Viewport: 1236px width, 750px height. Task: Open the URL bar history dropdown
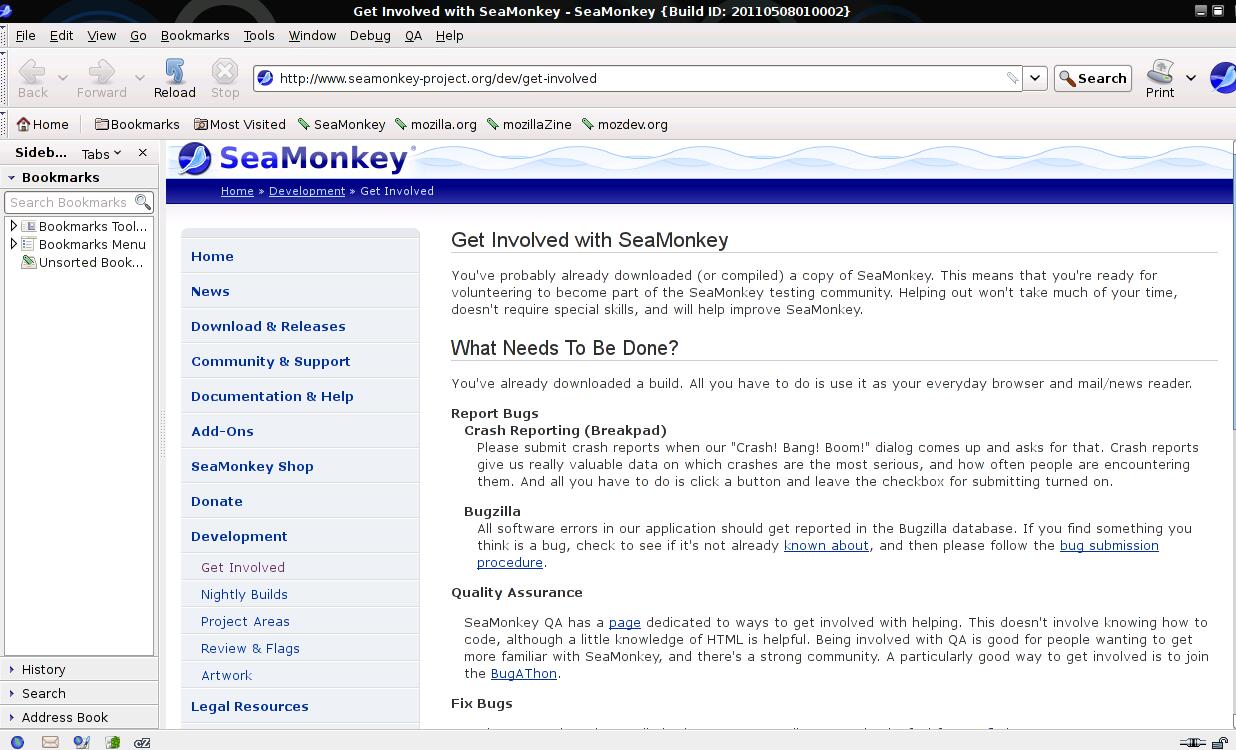click(x=1035, y=78)
